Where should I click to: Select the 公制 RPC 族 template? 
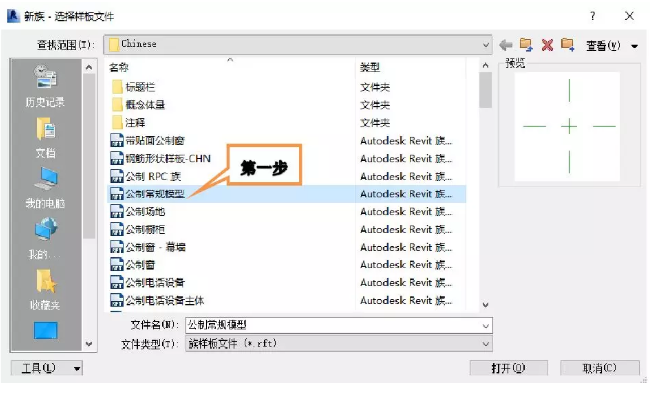click(x=146, y=176)
